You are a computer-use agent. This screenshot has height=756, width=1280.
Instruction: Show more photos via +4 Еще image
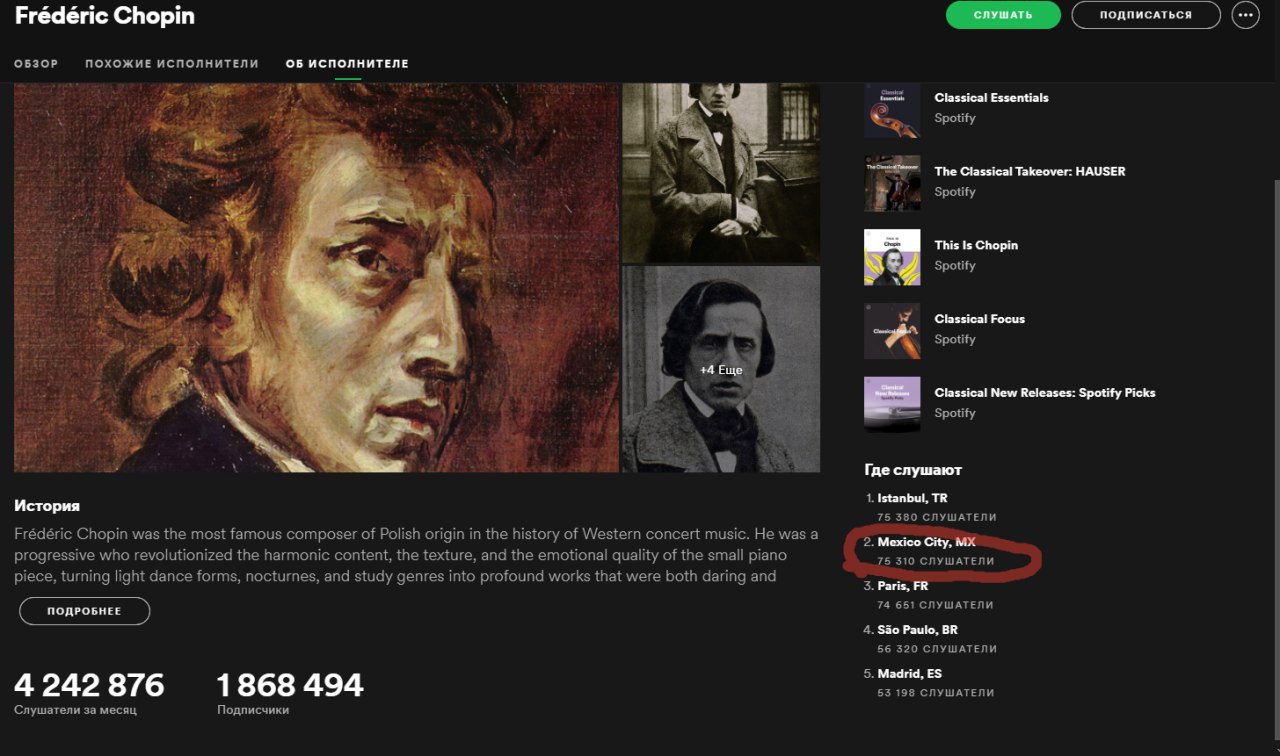pos(721,369)
